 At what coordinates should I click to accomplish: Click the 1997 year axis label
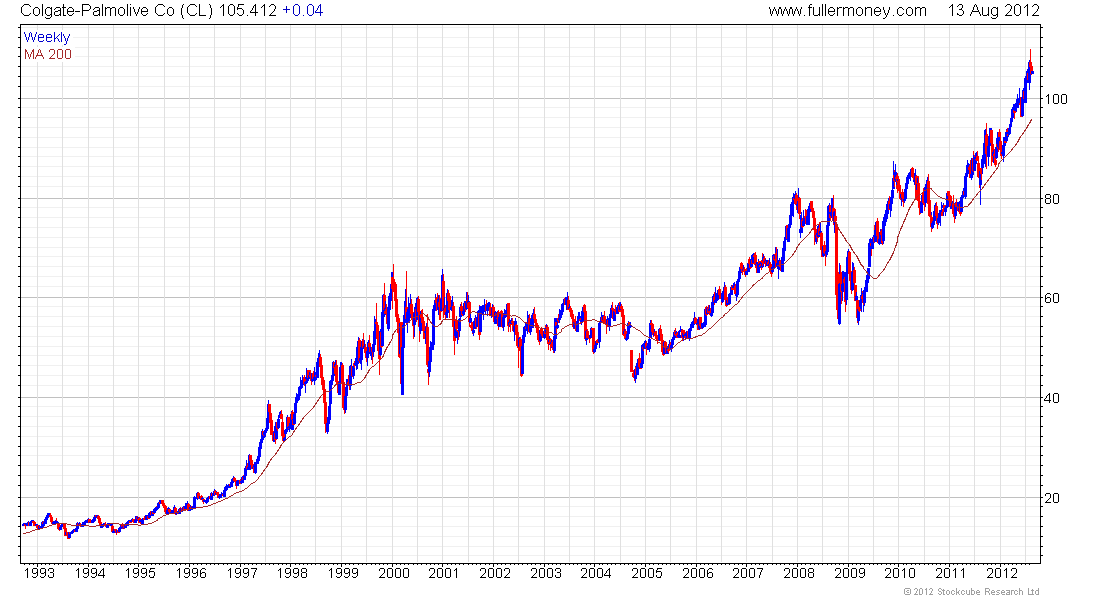[241, 573]
